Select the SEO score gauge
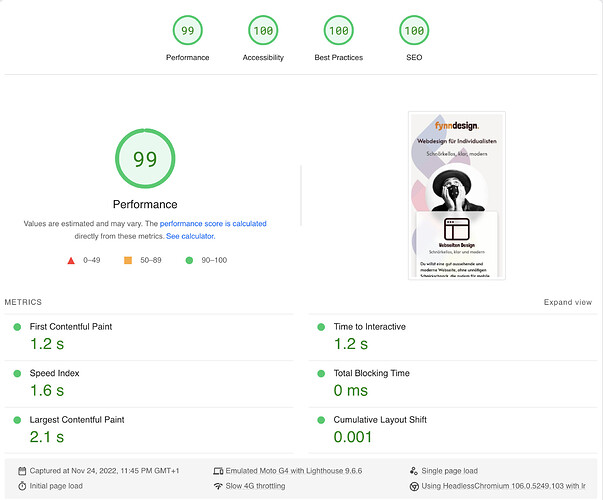 [413, 31]
